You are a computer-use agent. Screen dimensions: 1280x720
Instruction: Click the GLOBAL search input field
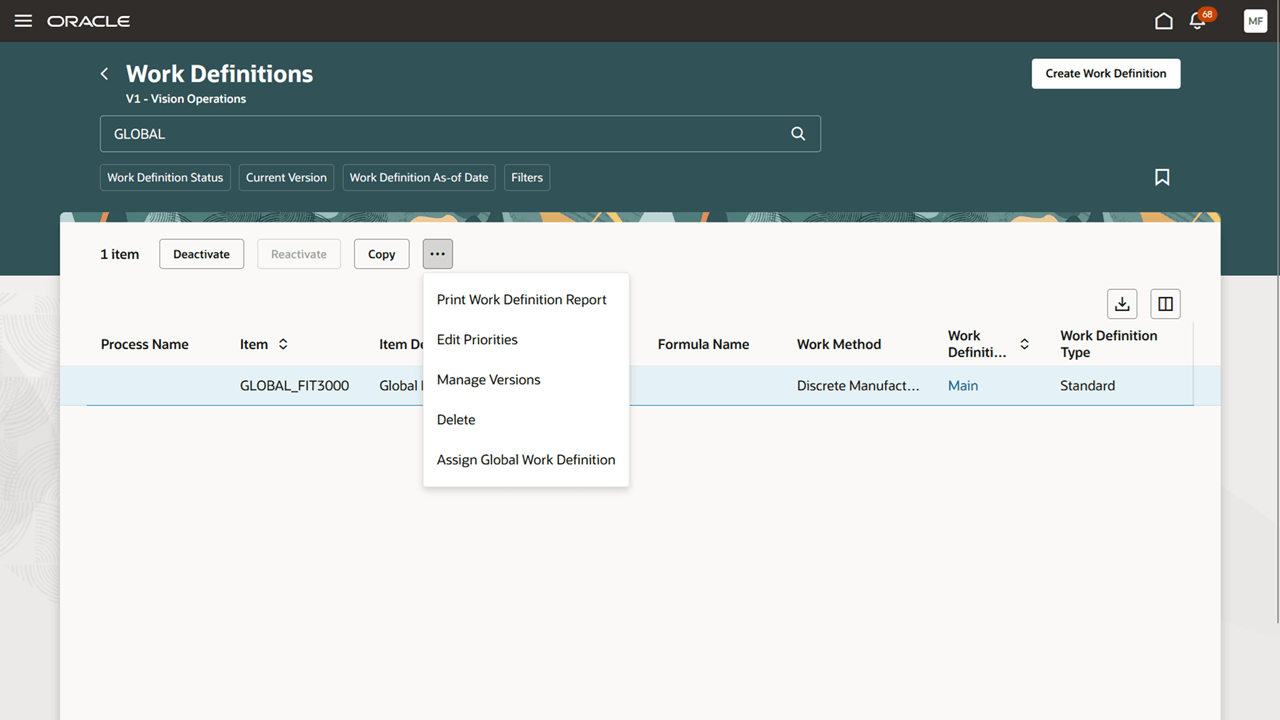coord(440,134)
